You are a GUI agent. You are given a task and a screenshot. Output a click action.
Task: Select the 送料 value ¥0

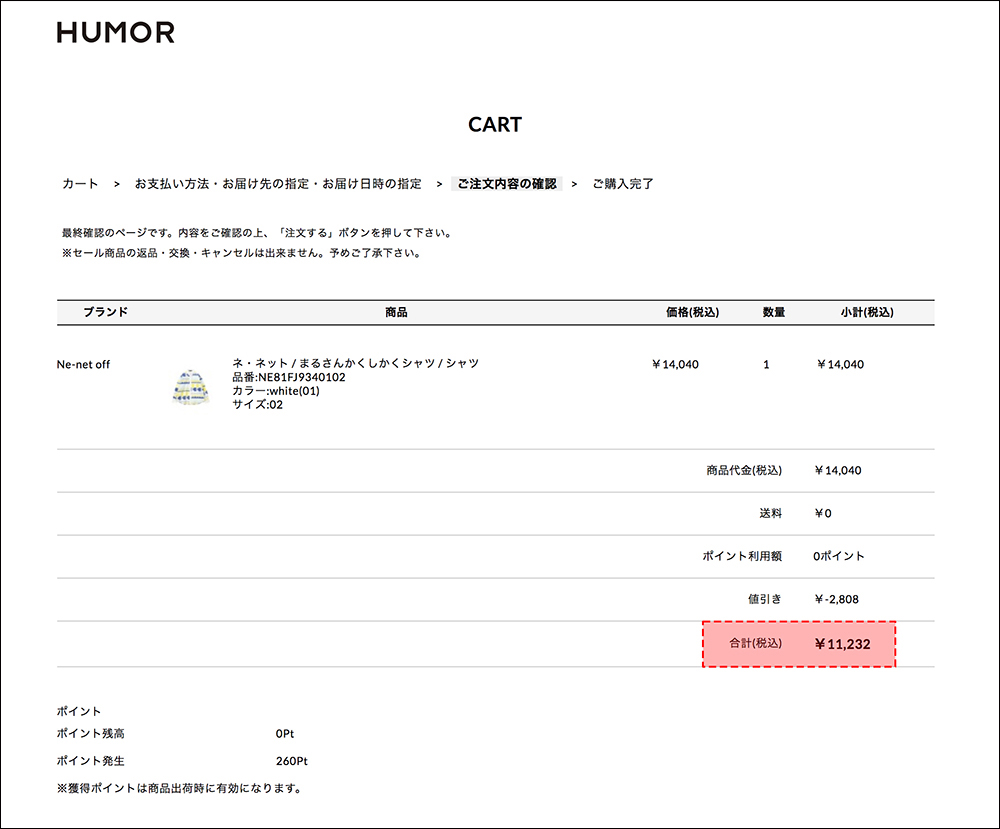click(x=823, y=513)
